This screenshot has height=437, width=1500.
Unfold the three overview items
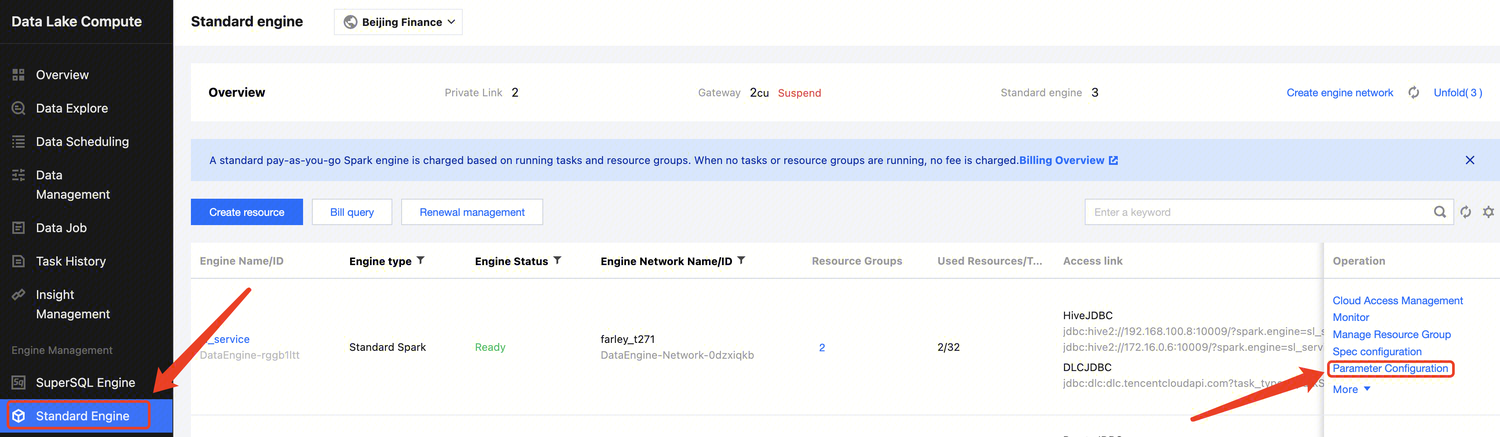(x=1458, y=93)
